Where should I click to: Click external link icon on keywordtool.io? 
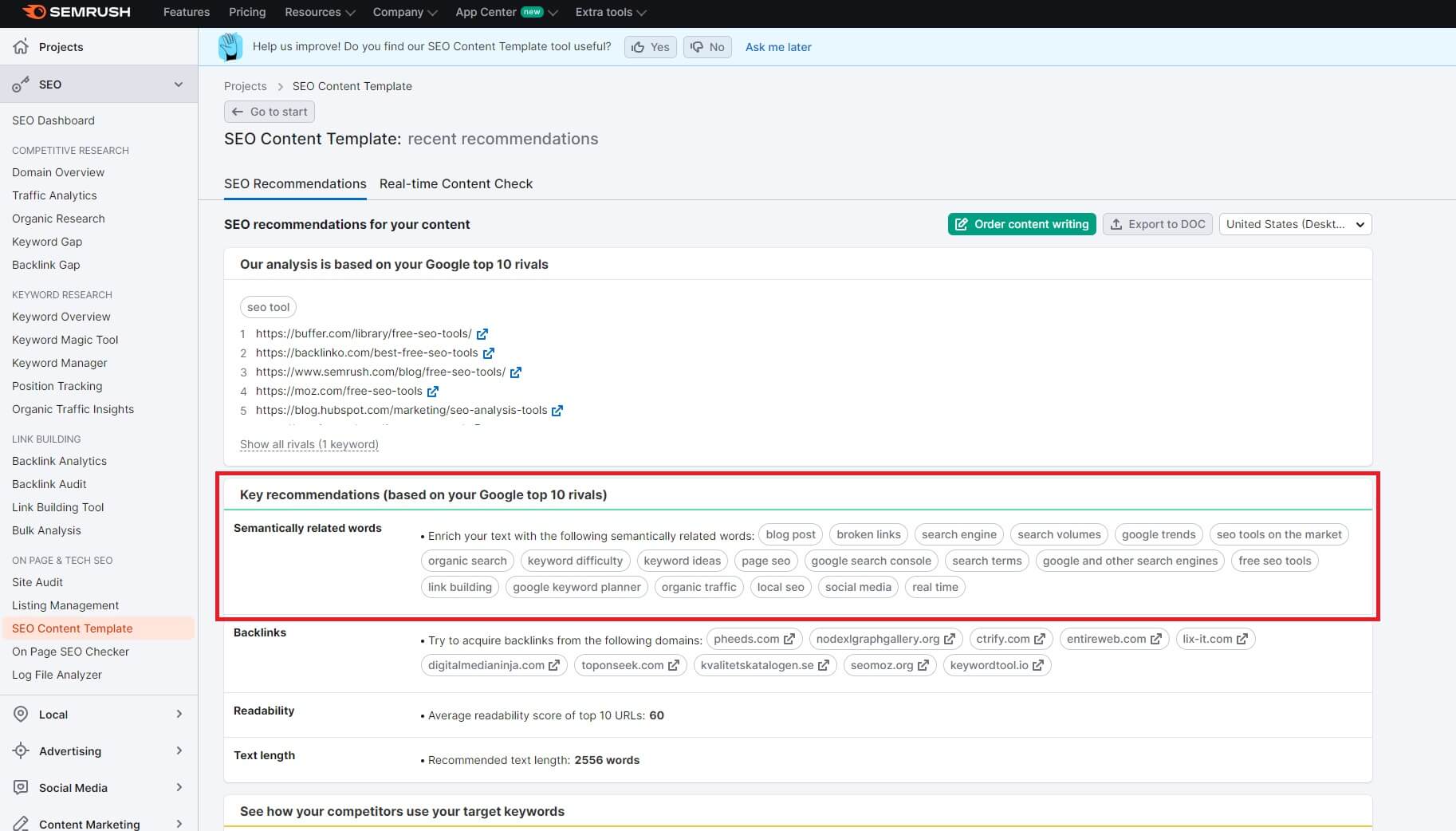tap(1038, 665)
